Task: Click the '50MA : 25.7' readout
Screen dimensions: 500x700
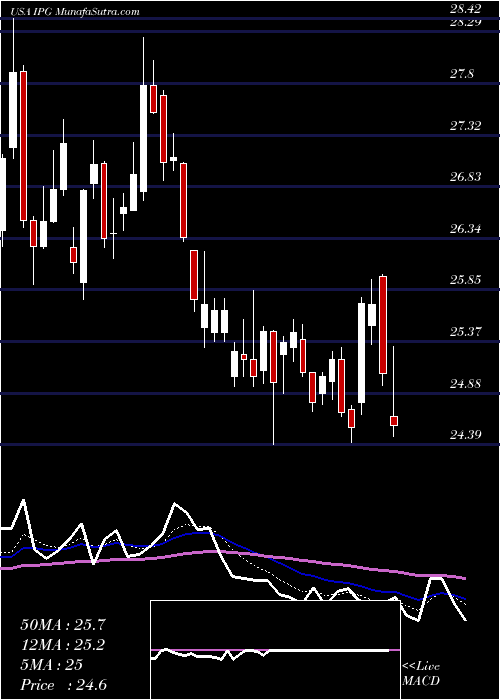Action: click(x=63, y=625)
